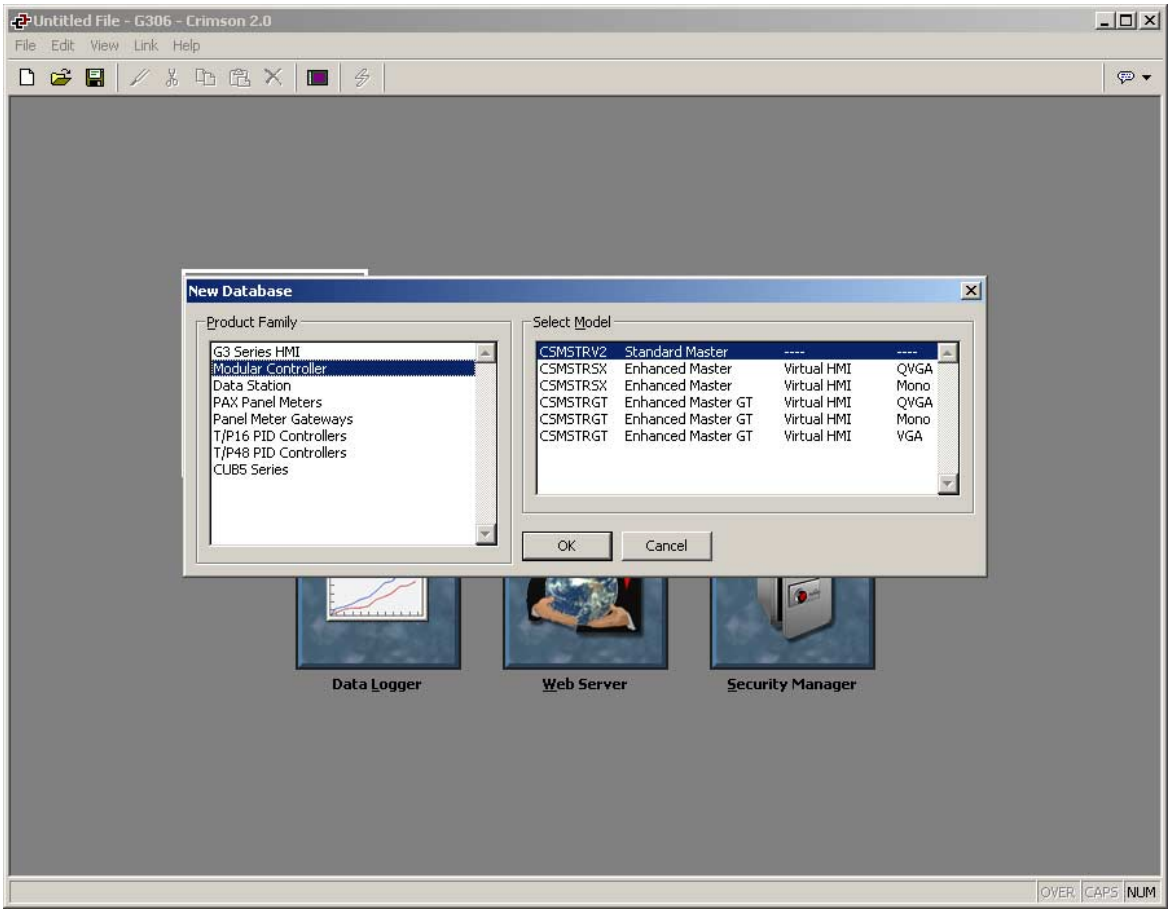Click Select Model list scroll up arrow
This screenshot has width=1170, height=912.
click(x=948, y=352)
